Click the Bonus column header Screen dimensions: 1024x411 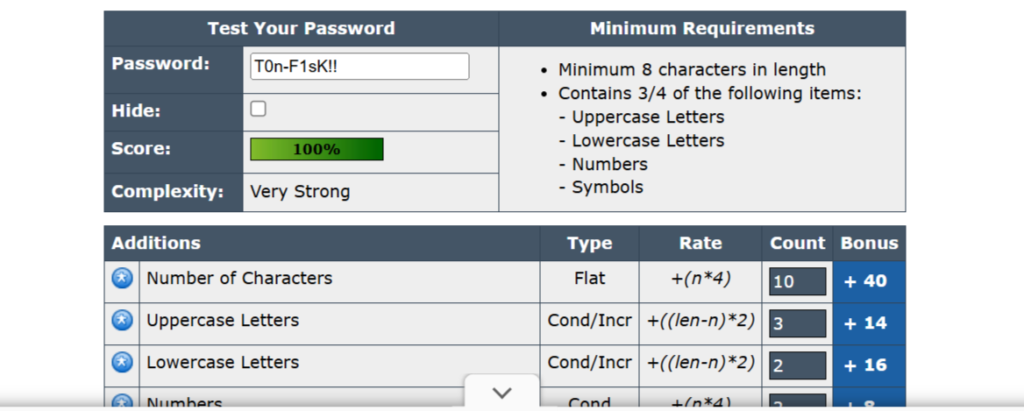[869, 243]
